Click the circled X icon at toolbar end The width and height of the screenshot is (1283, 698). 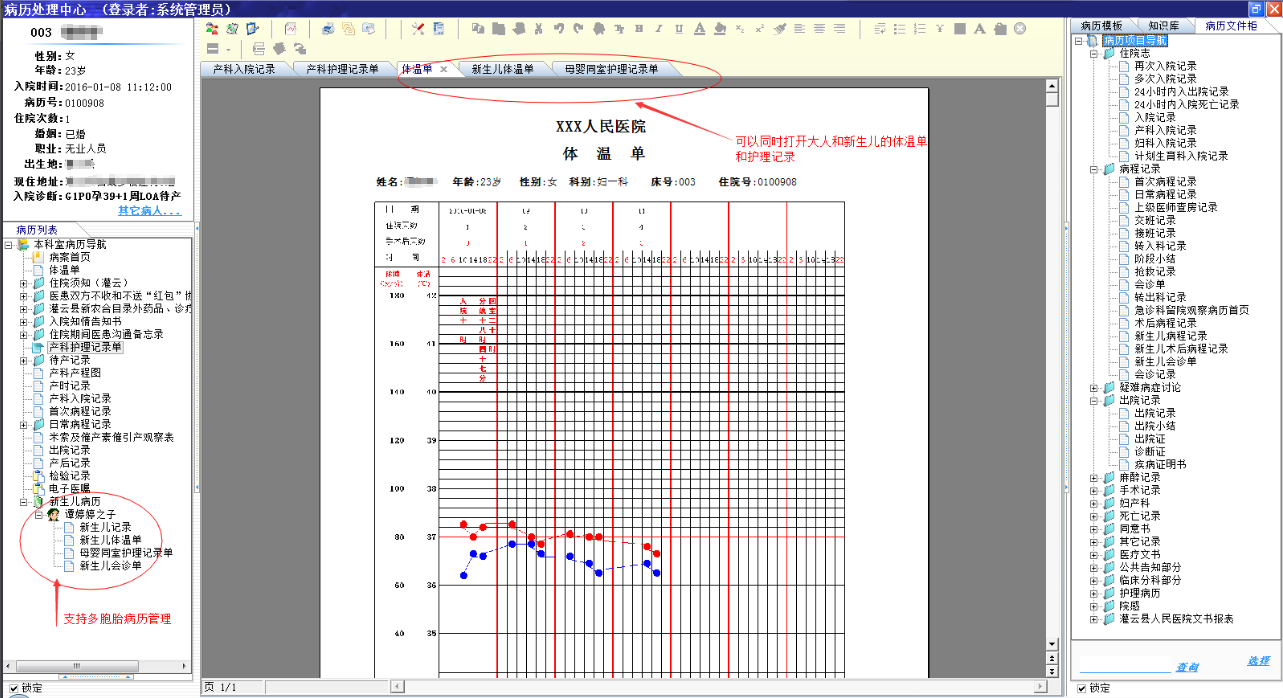[1019, 28]
